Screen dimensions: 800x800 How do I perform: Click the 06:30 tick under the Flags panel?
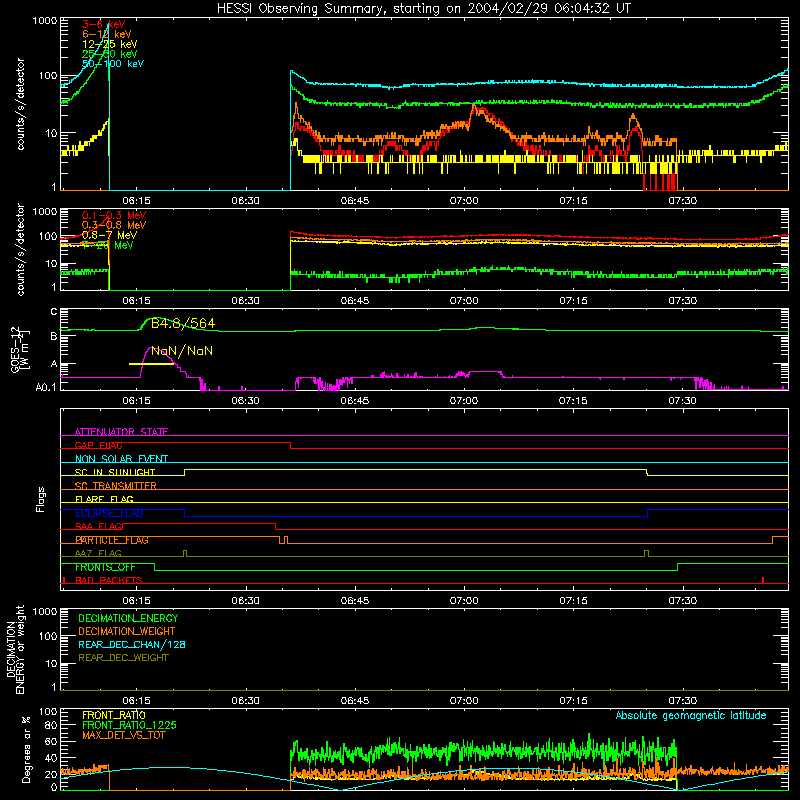point(245,601)
